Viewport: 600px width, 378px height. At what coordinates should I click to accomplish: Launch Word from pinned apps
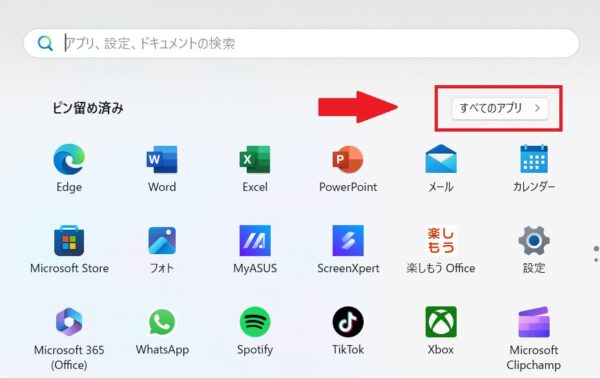162,159
